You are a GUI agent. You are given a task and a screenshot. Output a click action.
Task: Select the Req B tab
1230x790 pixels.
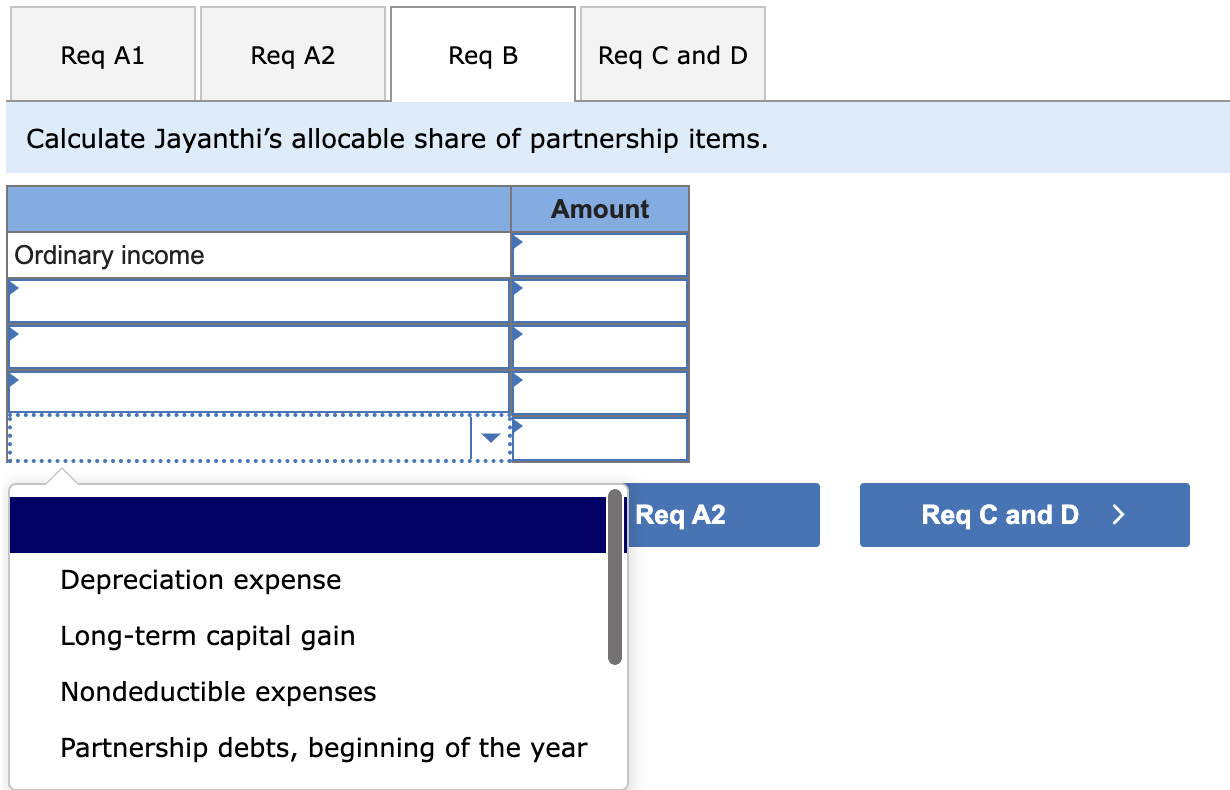pos(482,55)
